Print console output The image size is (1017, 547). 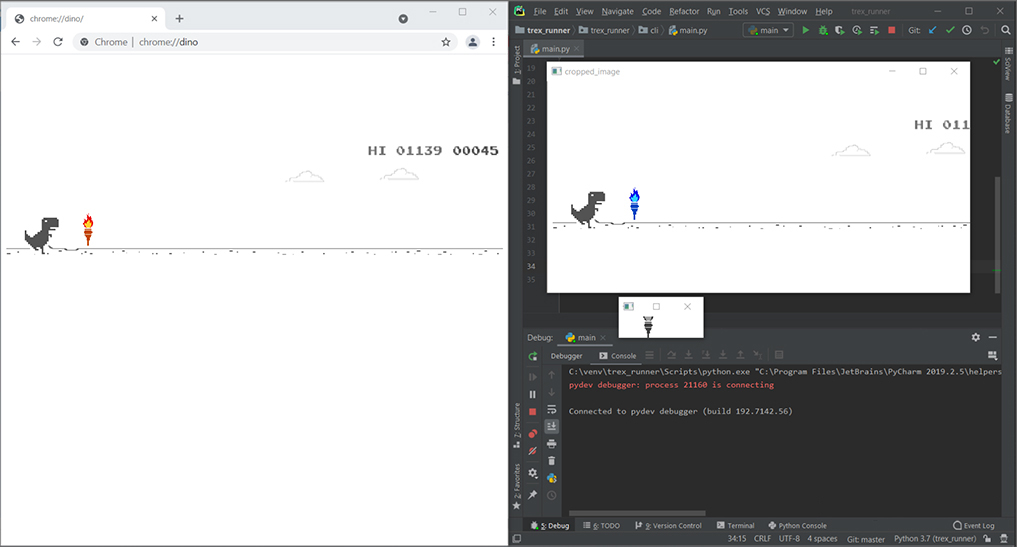551,444
